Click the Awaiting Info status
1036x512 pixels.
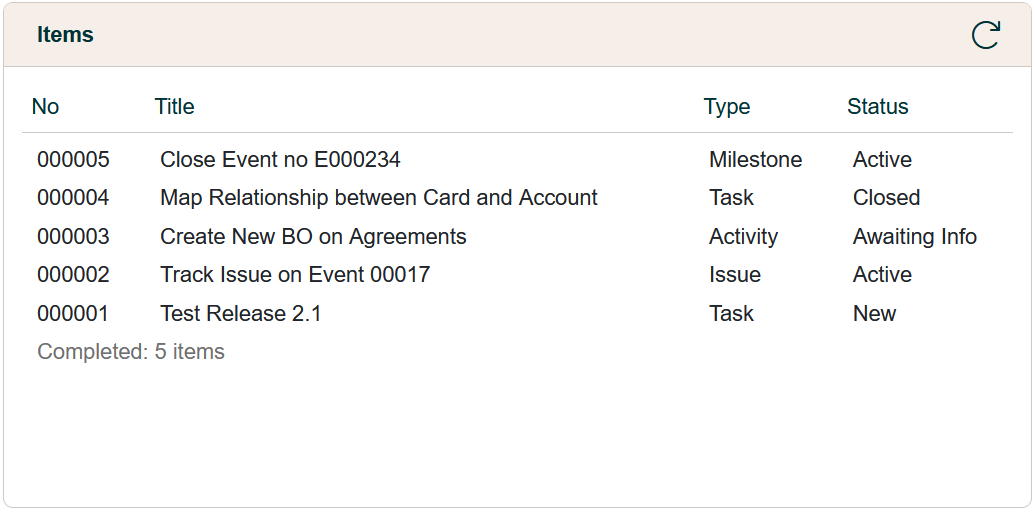[914, 237]
